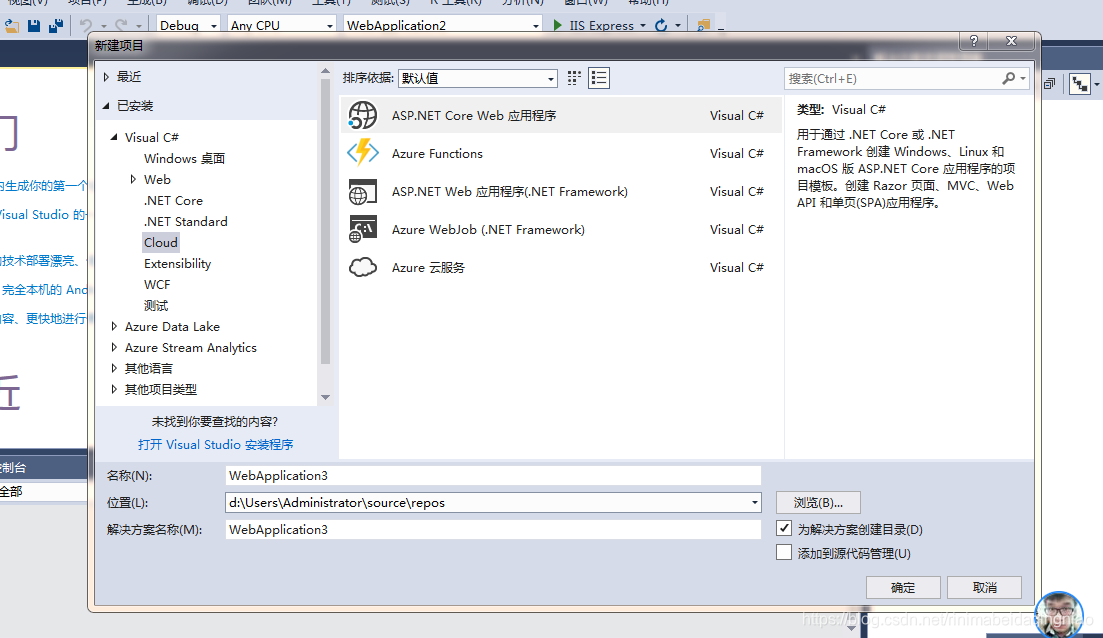This screenshot has width=1103, height=638.
Task: Select Windows 桌面 in the tree
Action: coord(184,158)
